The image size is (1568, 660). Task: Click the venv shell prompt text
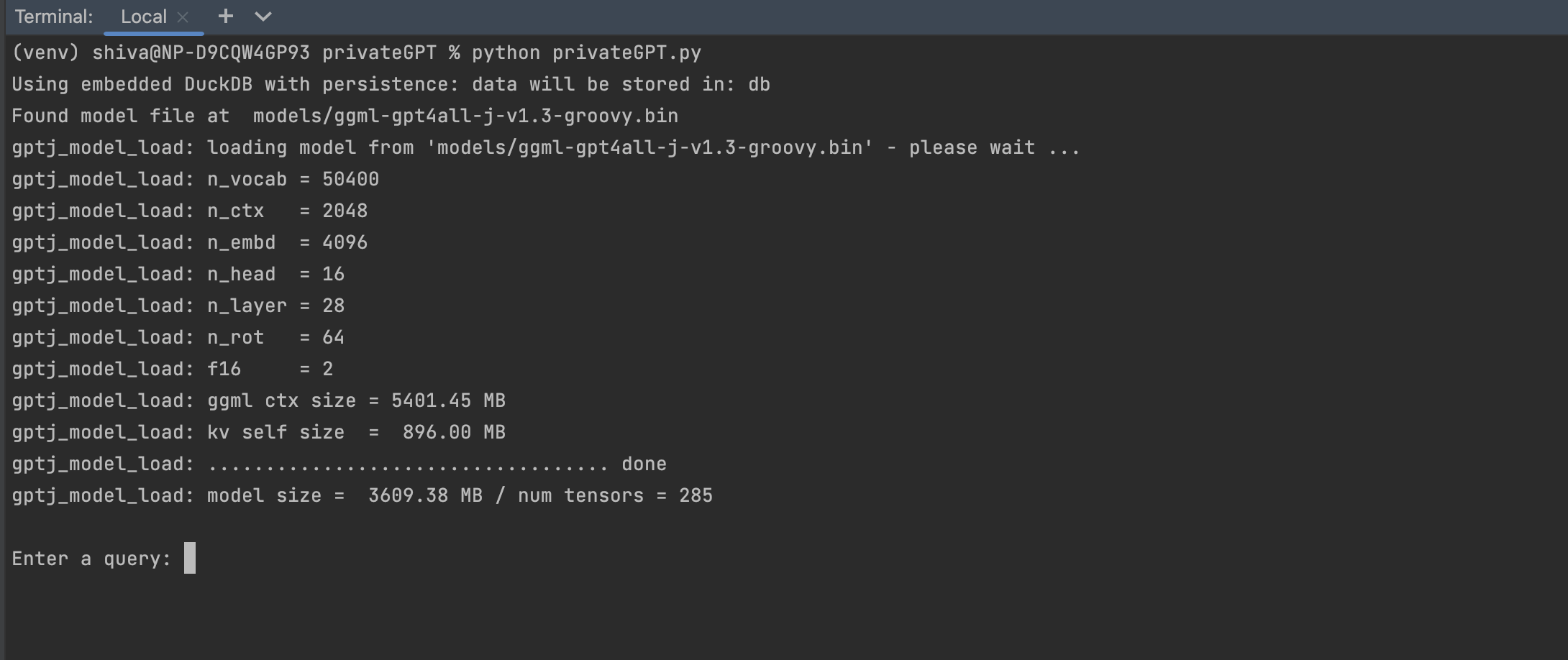45,52
